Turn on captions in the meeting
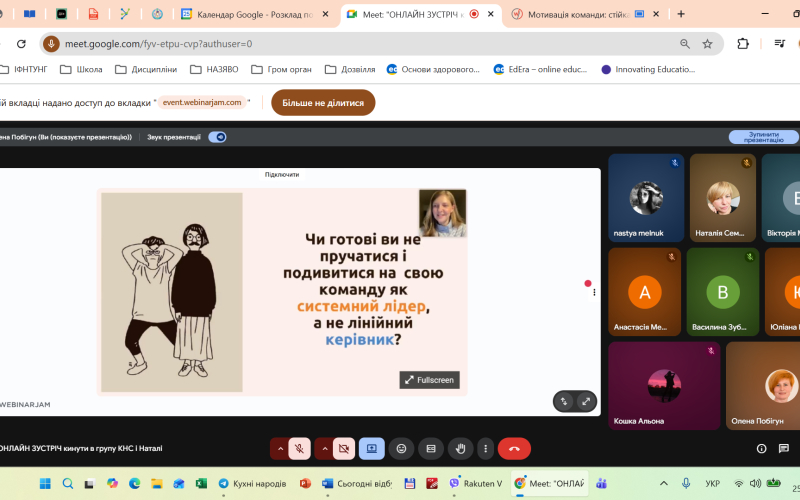This screenshot has height=500, width=800. pyautogui.click(x=430, y=449)
